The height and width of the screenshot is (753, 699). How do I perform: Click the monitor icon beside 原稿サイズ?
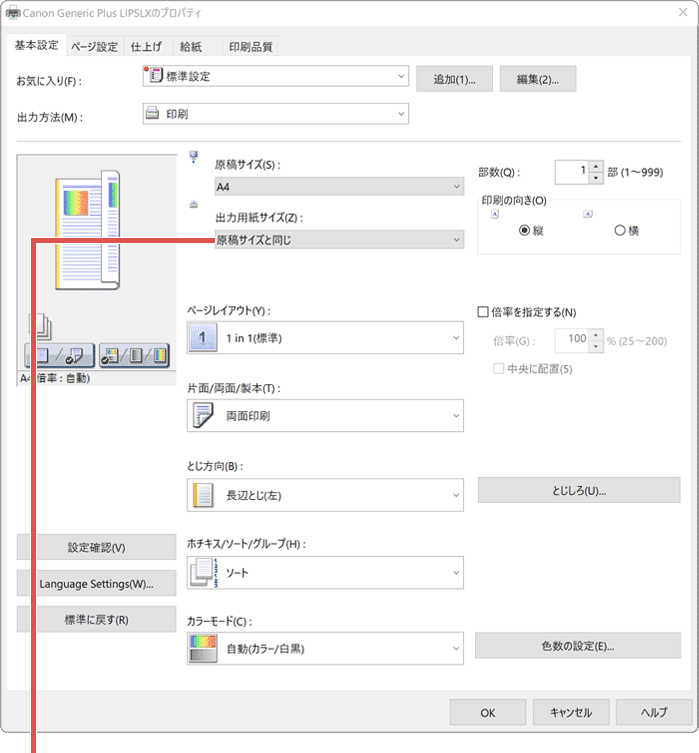[193, 157]
